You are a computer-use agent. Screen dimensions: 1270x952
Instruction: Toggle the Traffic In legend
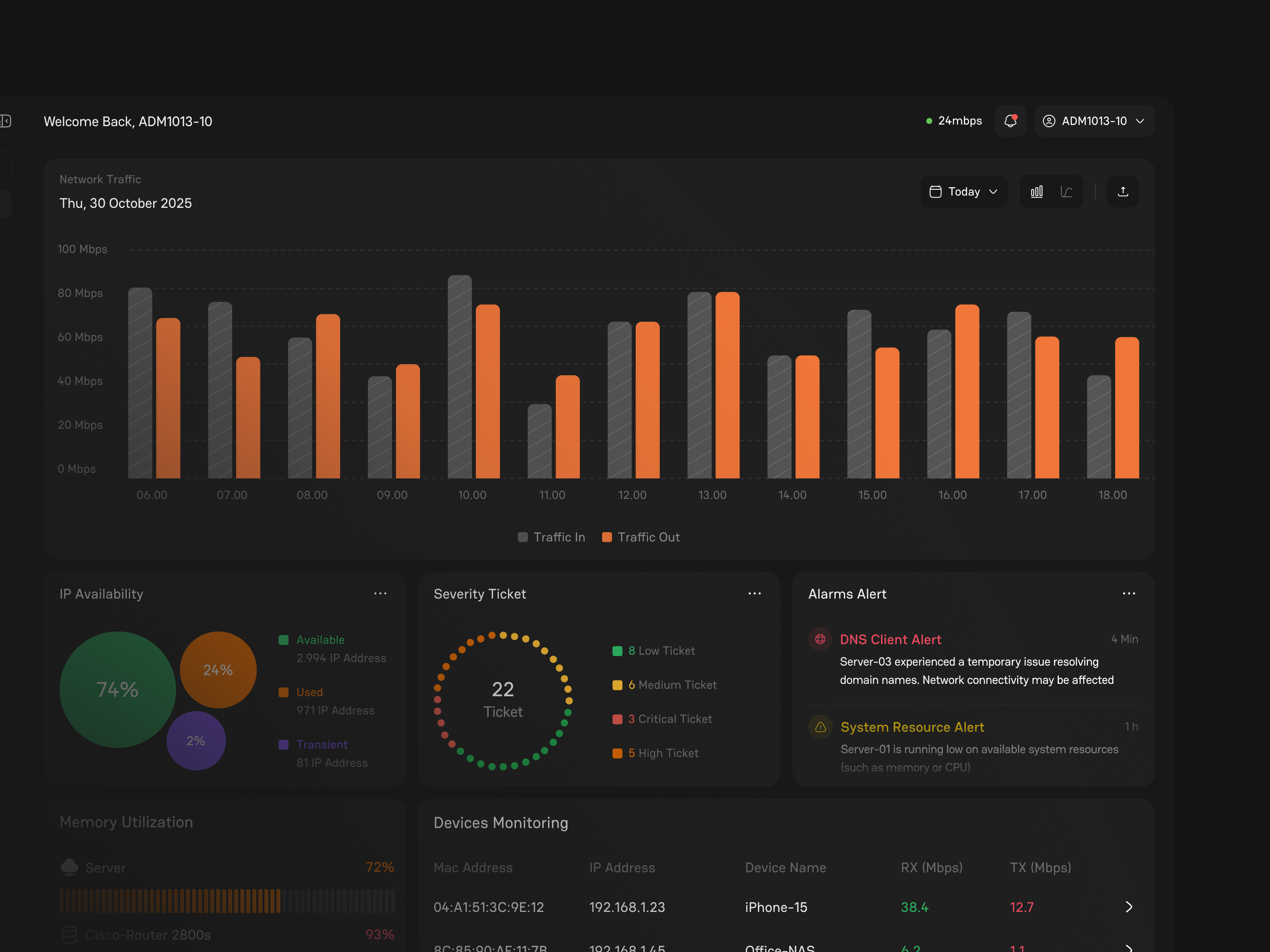tap(551, 537)
